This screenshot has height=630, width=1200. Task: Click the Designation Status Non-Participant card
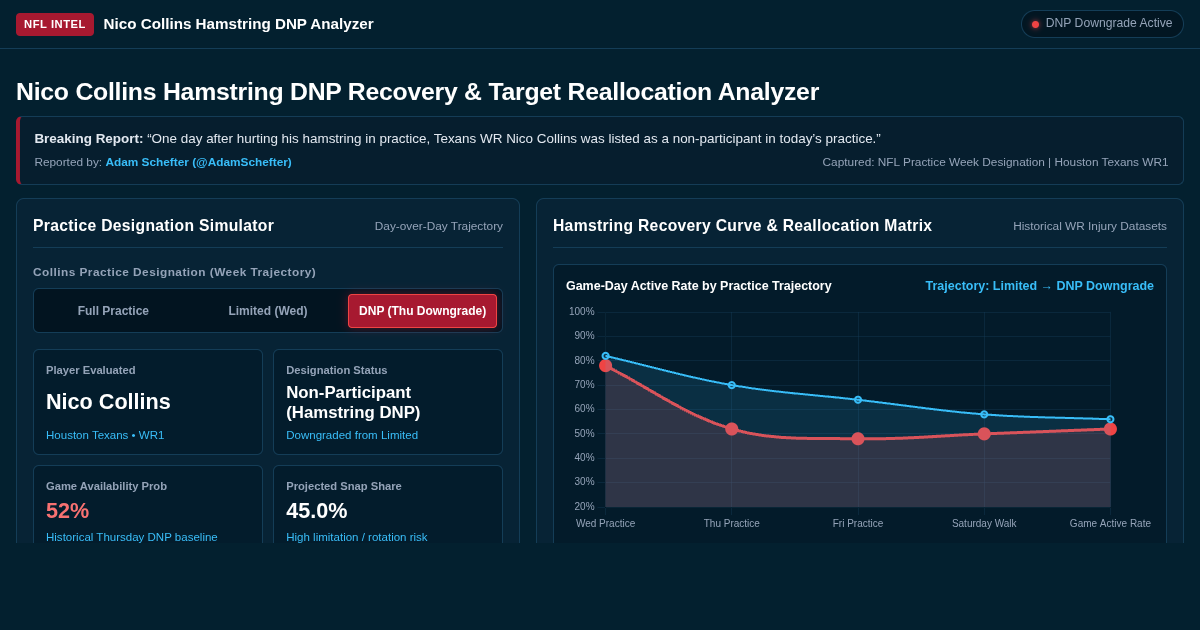pos(388,402)
